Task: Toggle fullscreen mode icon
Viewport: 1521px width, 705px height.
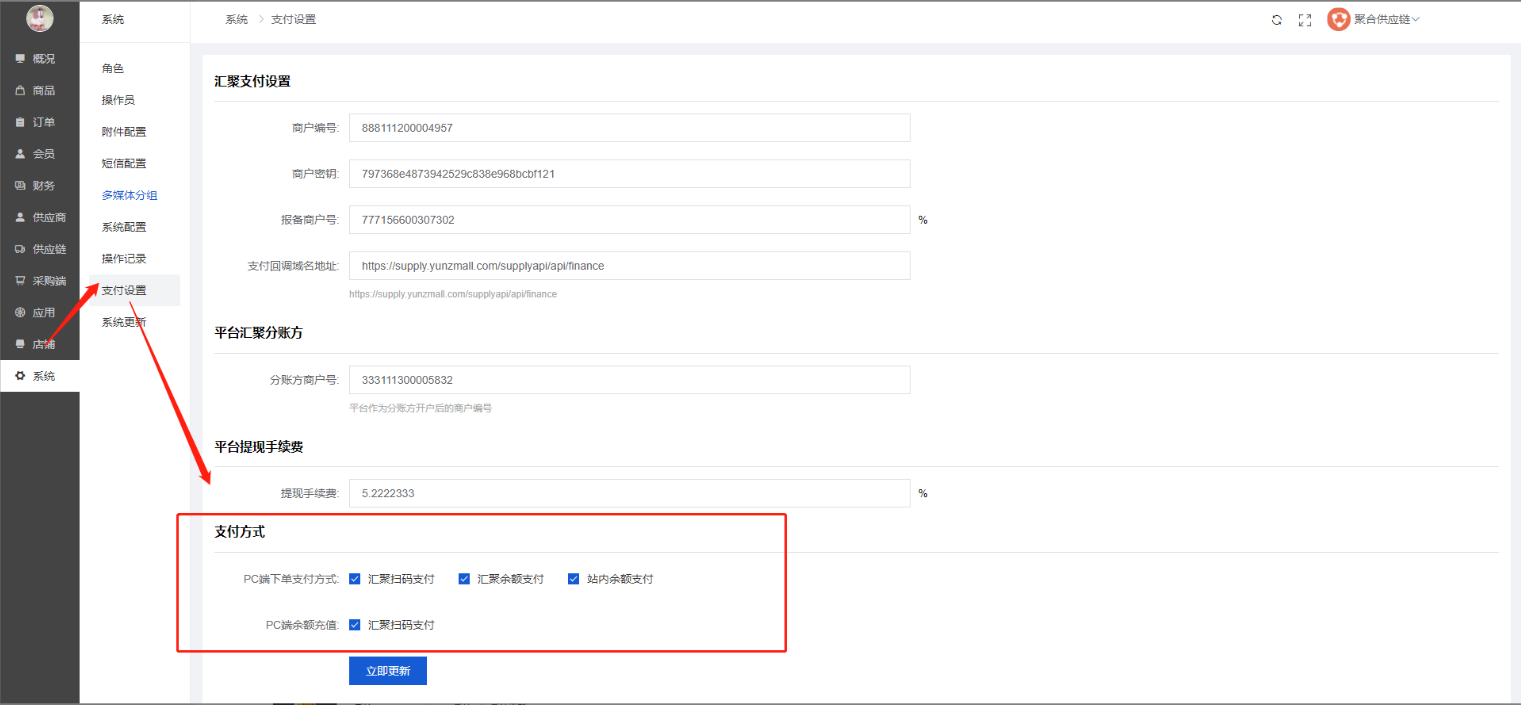Action: (x=1304, y=20)
